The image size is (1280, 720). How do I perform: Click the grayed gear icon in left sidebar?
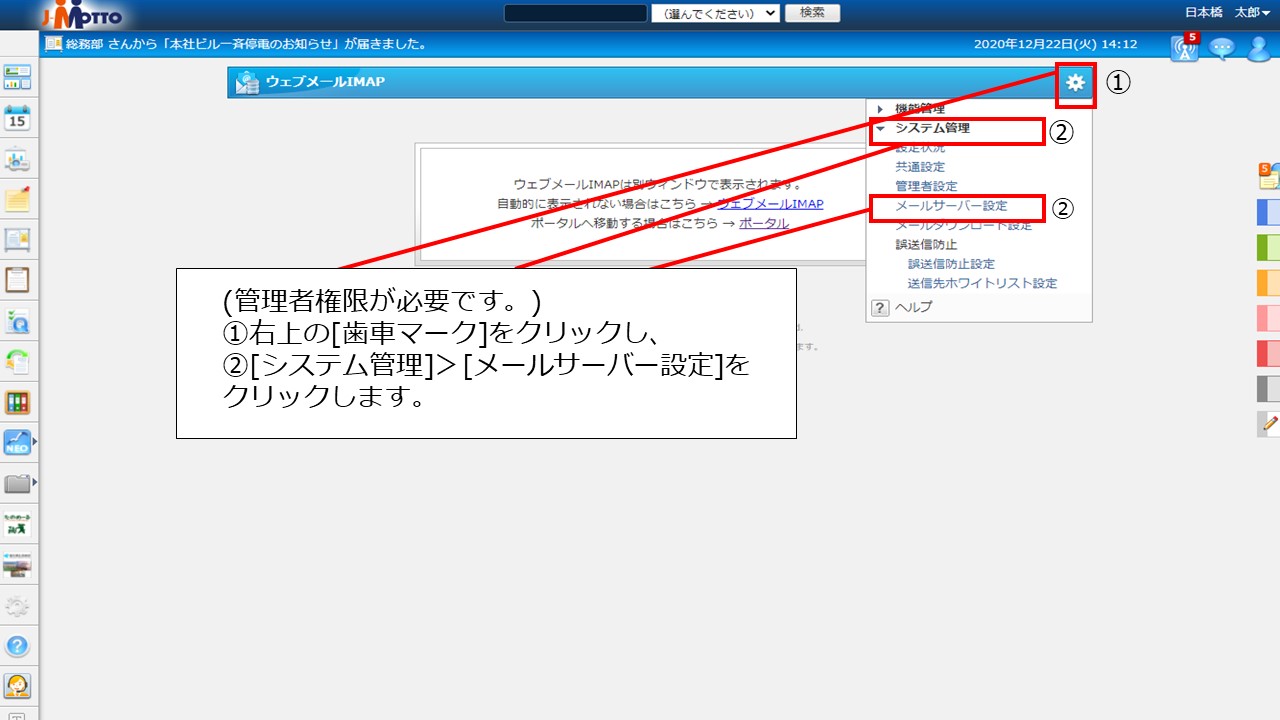[x=18, y=605]
